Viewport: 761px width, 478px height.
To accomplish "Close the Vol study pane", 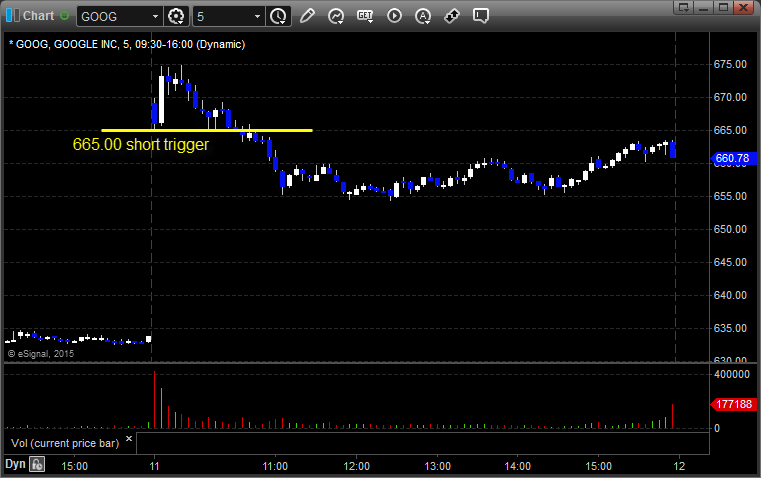I will coord(129,439).
